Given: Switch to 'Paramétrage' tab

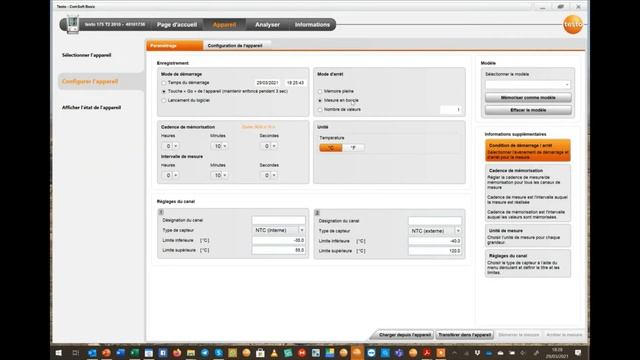Looking at the screenshot, I should tap(175, 46).
